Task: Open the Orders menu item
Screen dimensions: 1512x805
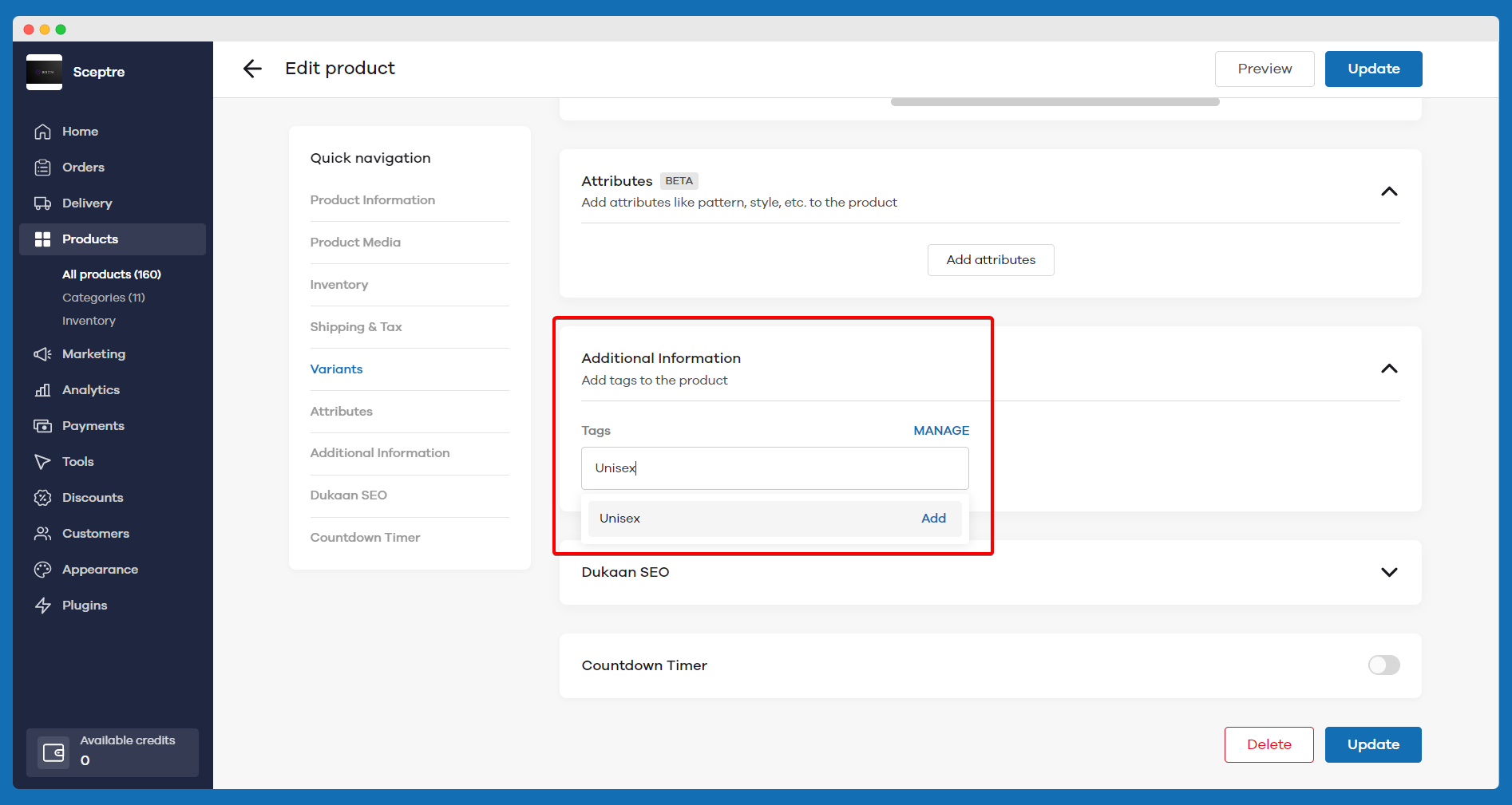Action: point(83,168)
